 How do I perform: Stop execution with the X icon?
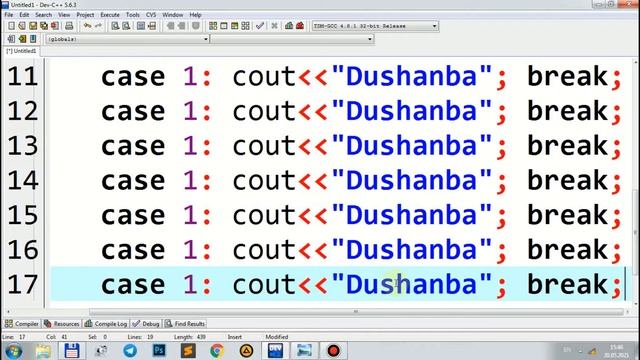pos(274,26)
